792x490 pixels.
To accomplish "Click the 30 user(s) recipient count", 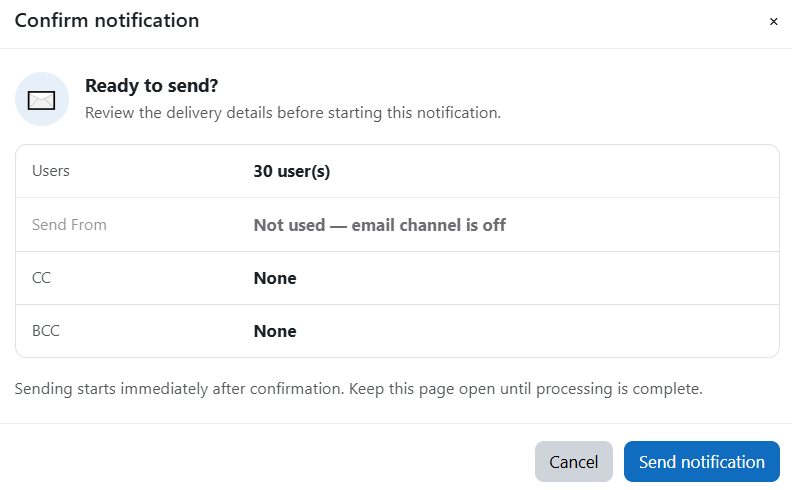I will [x=291, y=171].
